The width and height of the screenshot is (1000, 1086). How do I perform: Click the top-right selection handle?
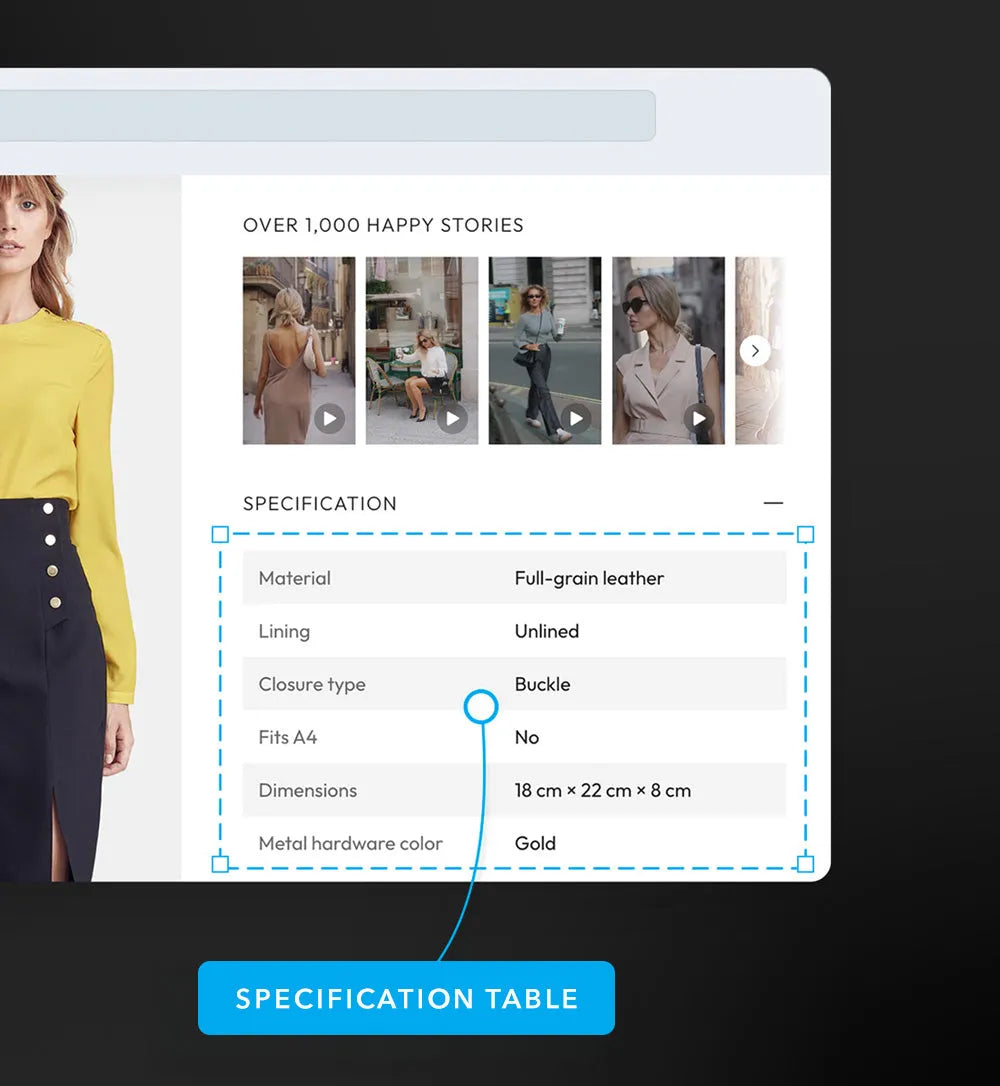pyautogui.click(x=805, y=535)
